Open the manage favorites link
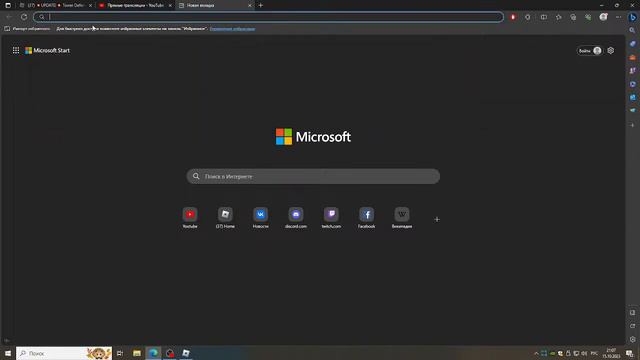This screenshot has height=360, width=640. click(x=232, y=29)
